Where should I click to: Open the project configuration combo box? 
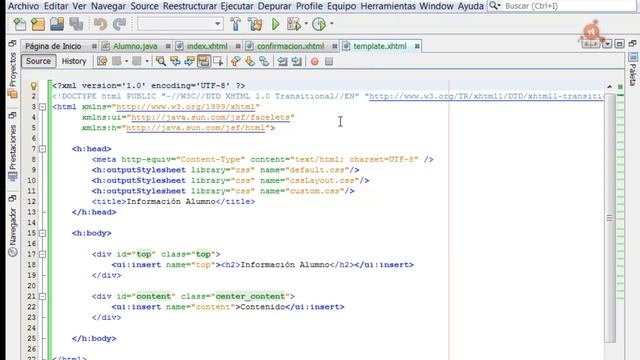pyautogui.click(x=180, y=24)
